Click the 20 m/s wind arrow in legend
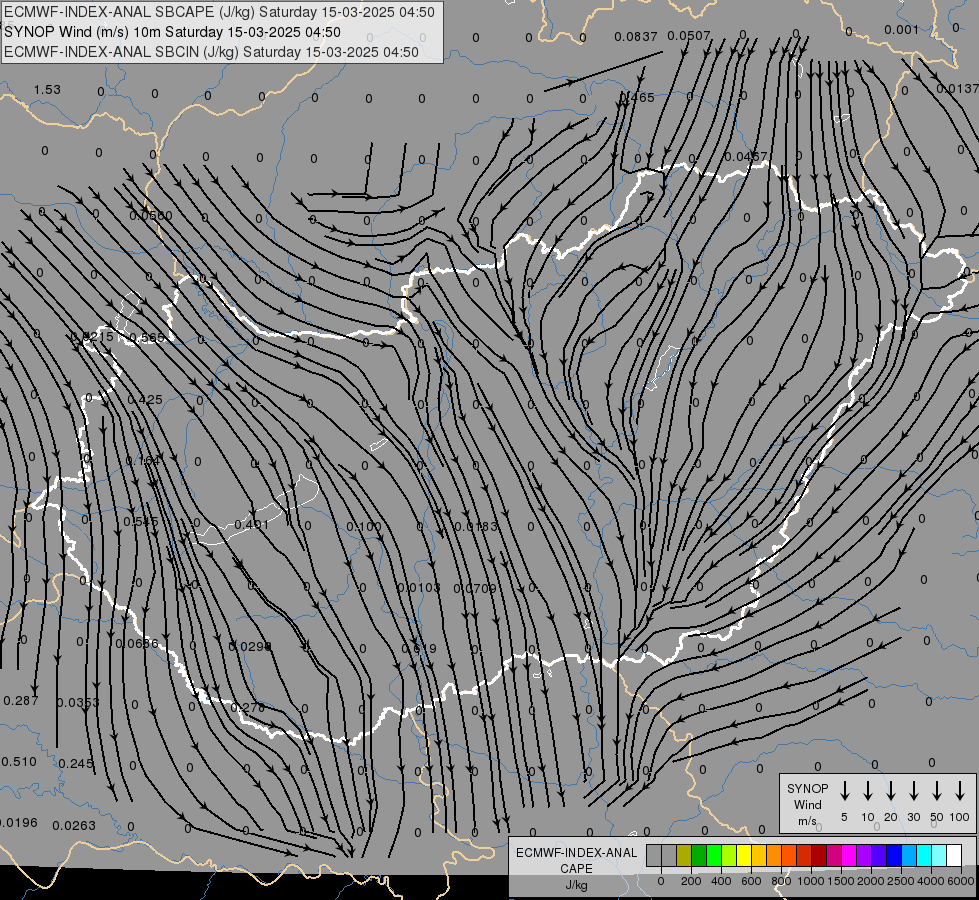Viewport: 979px width, 900px height. (x=891, y=791)
